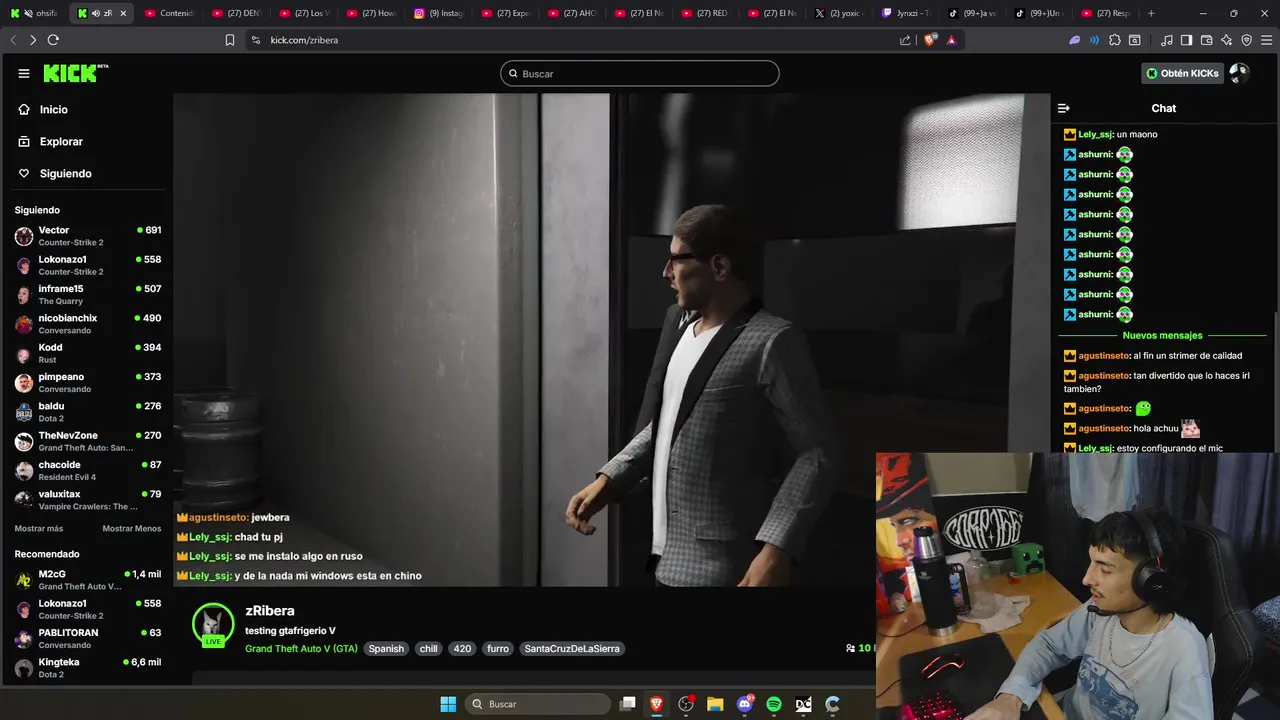Screen dimensions: 1280x720
Task: Click the Spanish tag
Action: [x=386, y=649]
